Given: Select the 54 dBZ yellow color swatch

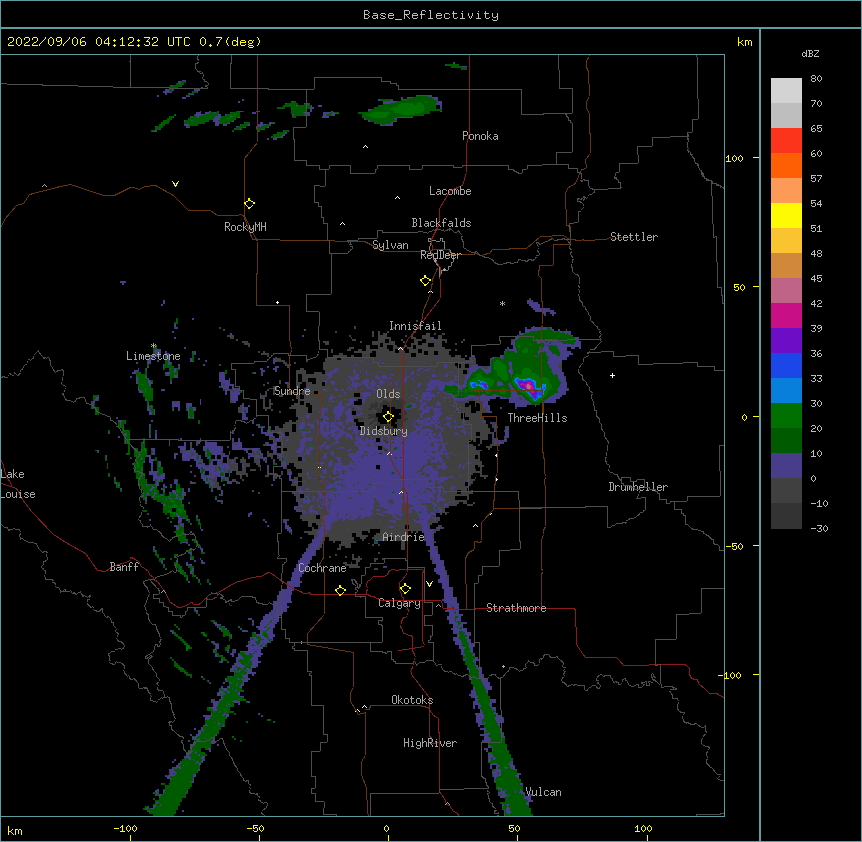Looking at the screenshot, I should pyautogui.click(x=786, y=215).
